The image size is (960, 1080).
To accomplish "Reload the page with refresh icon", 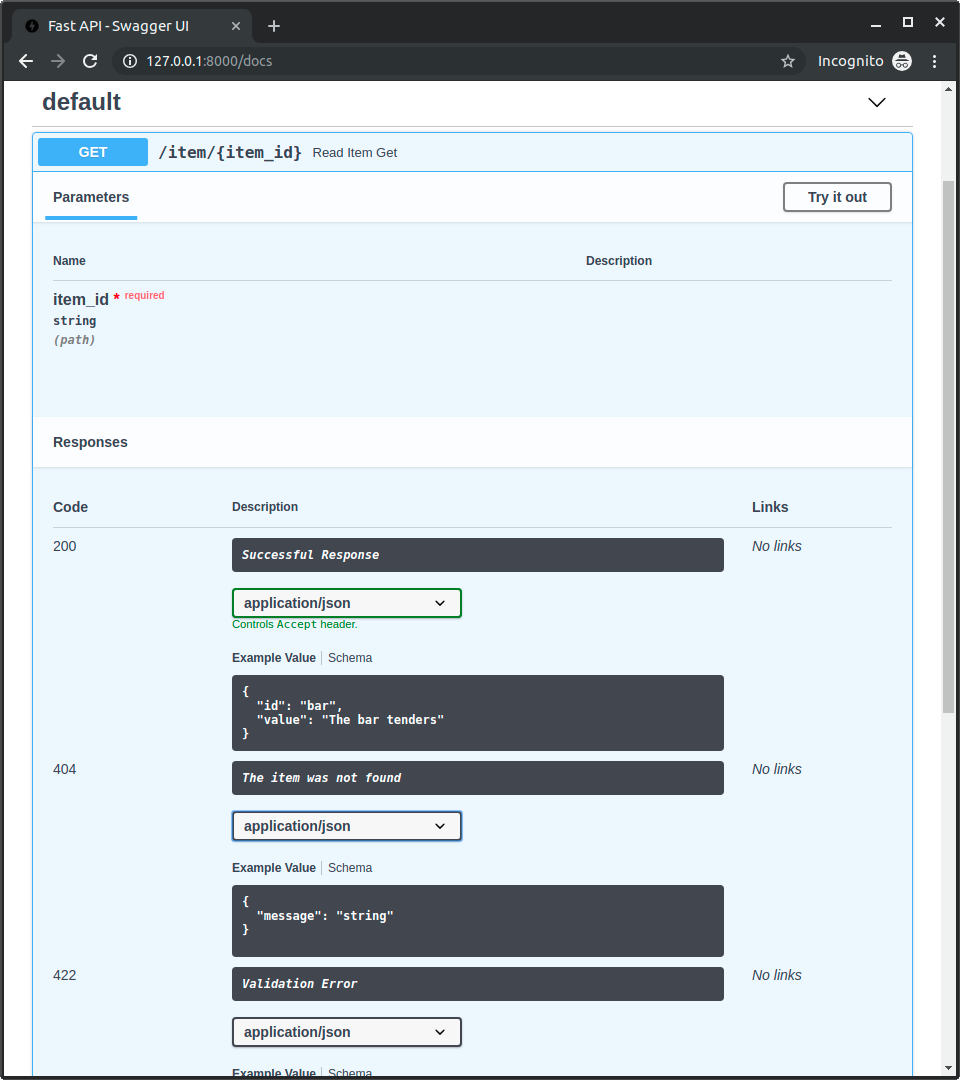I will tap(90, 61).
